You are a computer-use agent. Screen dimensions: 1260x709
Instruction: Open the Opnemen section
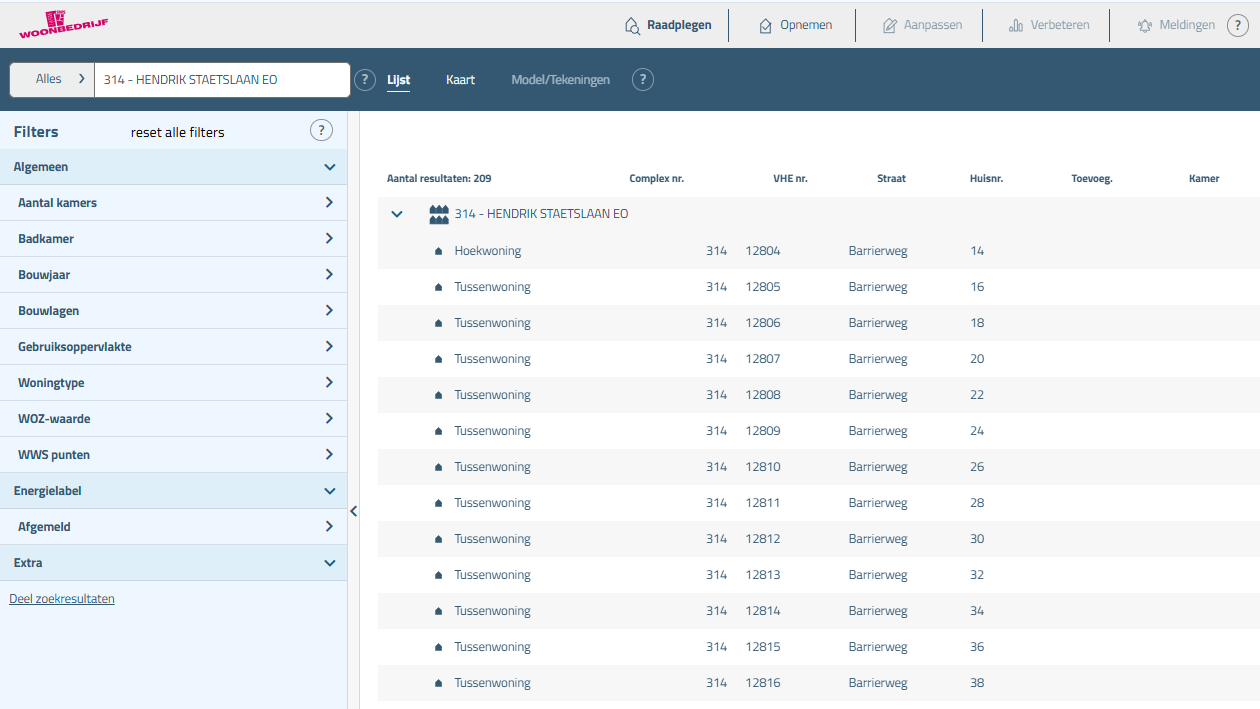coord(795,25)
